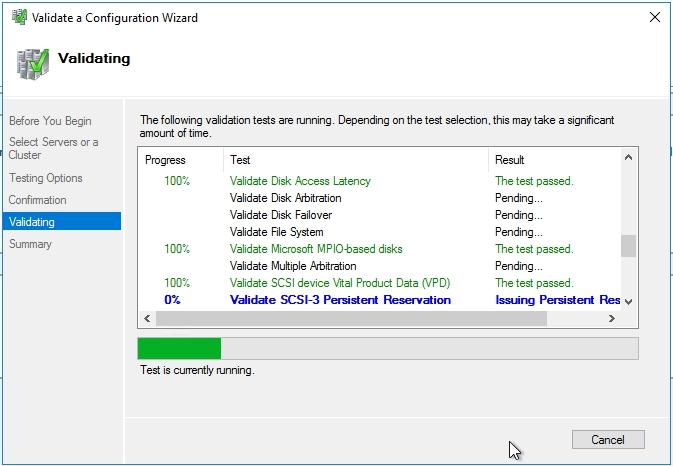Select the Validate Disk Access Latency row
673x466 pixels.
coord(379,181)
